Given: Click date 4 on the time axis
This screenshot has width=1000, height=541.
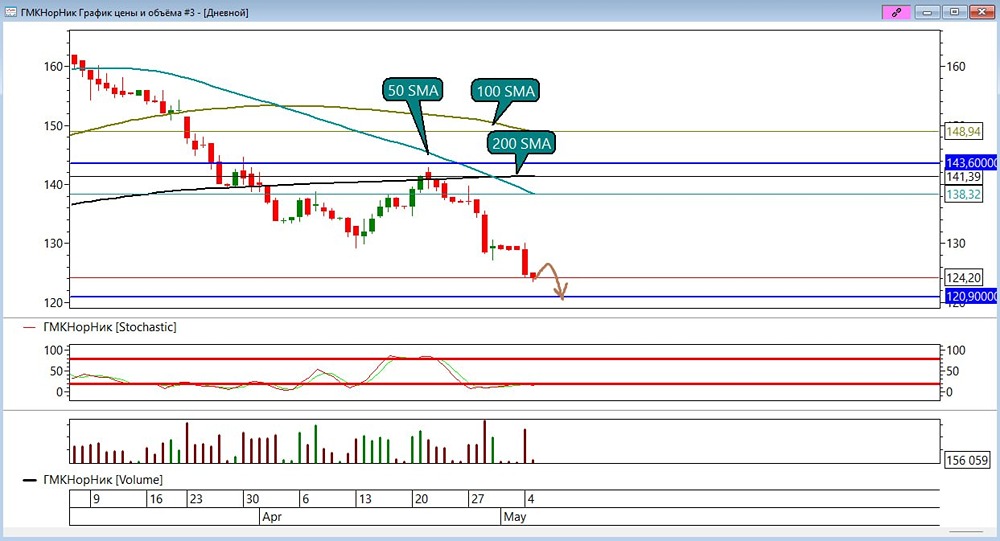Looking at the screenshot, I should (x=531, y=499).
